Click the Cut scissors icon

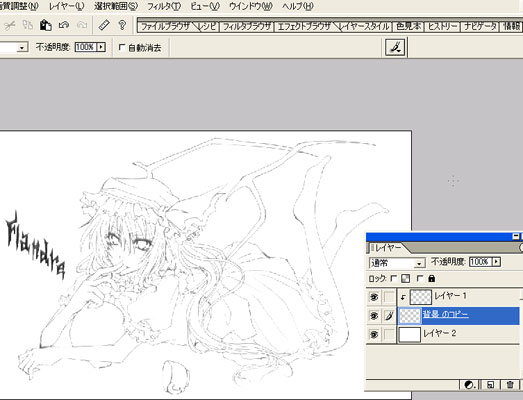pos(10,25)
